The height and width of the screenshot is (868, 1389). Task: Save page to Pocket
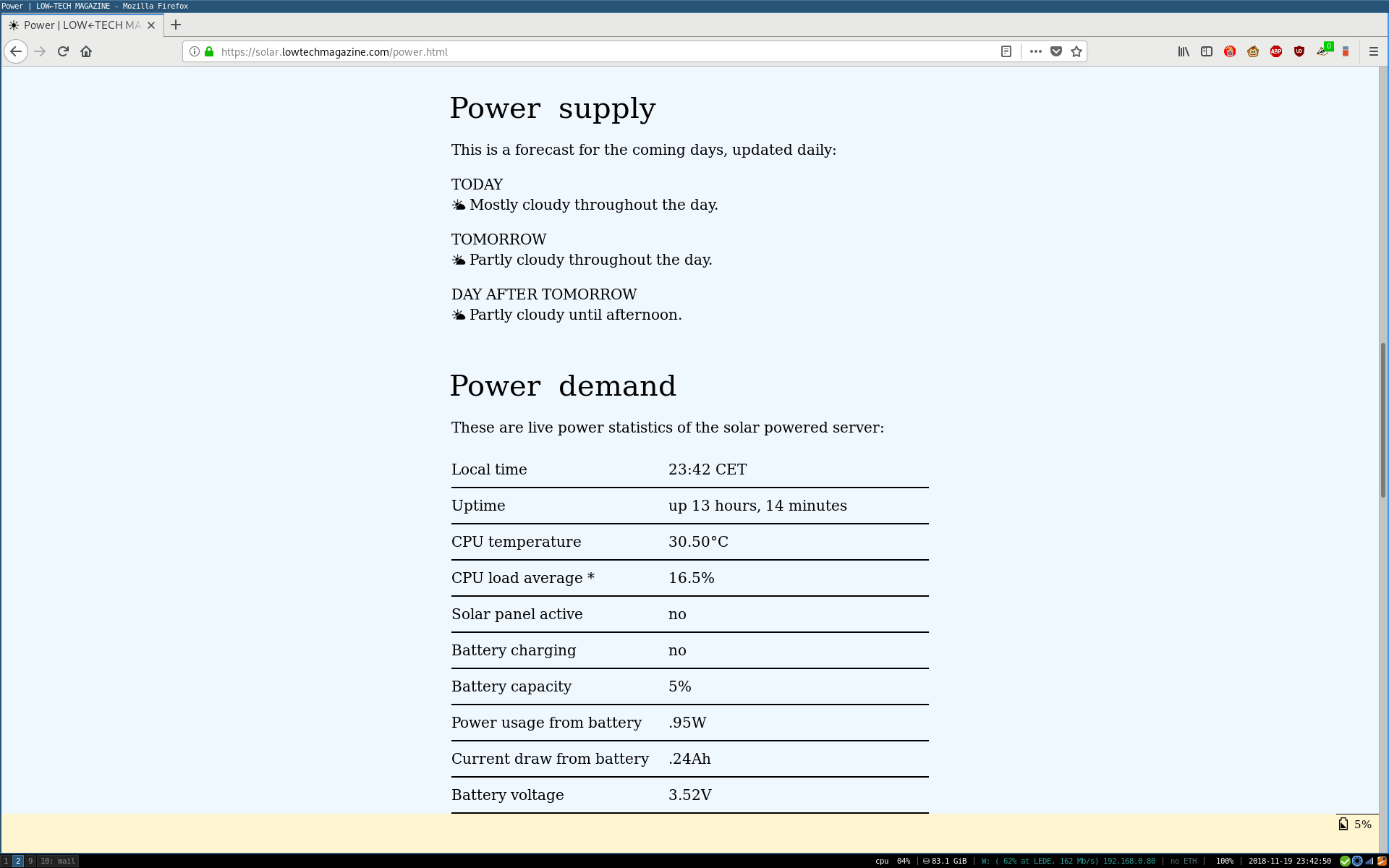[x=1056, y=51]
